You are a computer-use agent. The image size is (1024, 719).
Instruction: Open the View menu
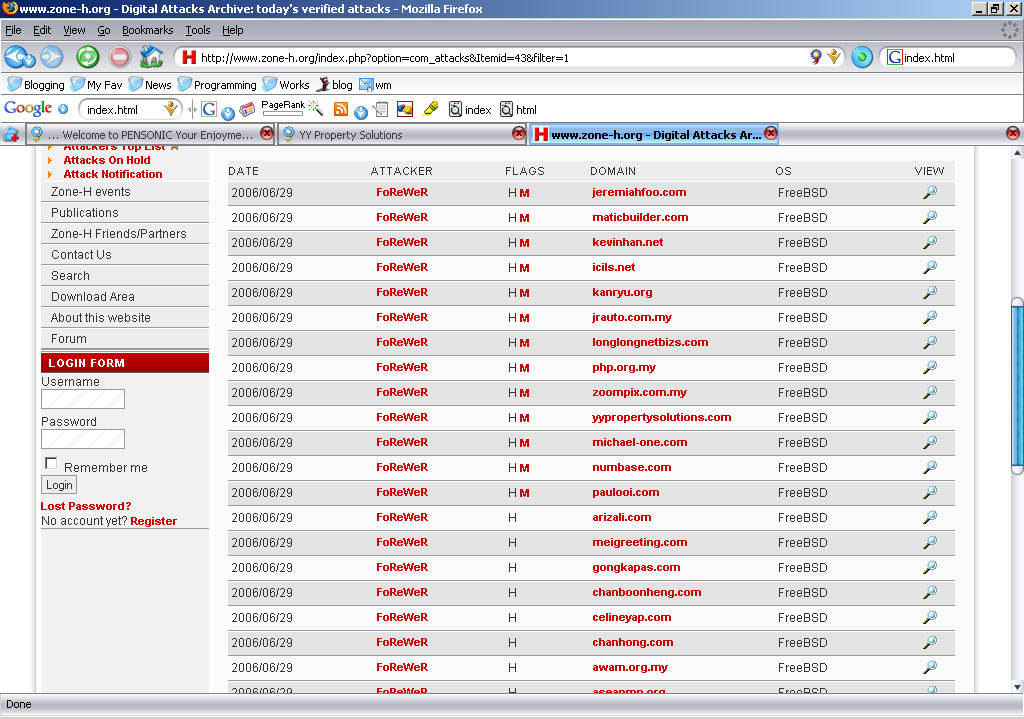point(74,30)
